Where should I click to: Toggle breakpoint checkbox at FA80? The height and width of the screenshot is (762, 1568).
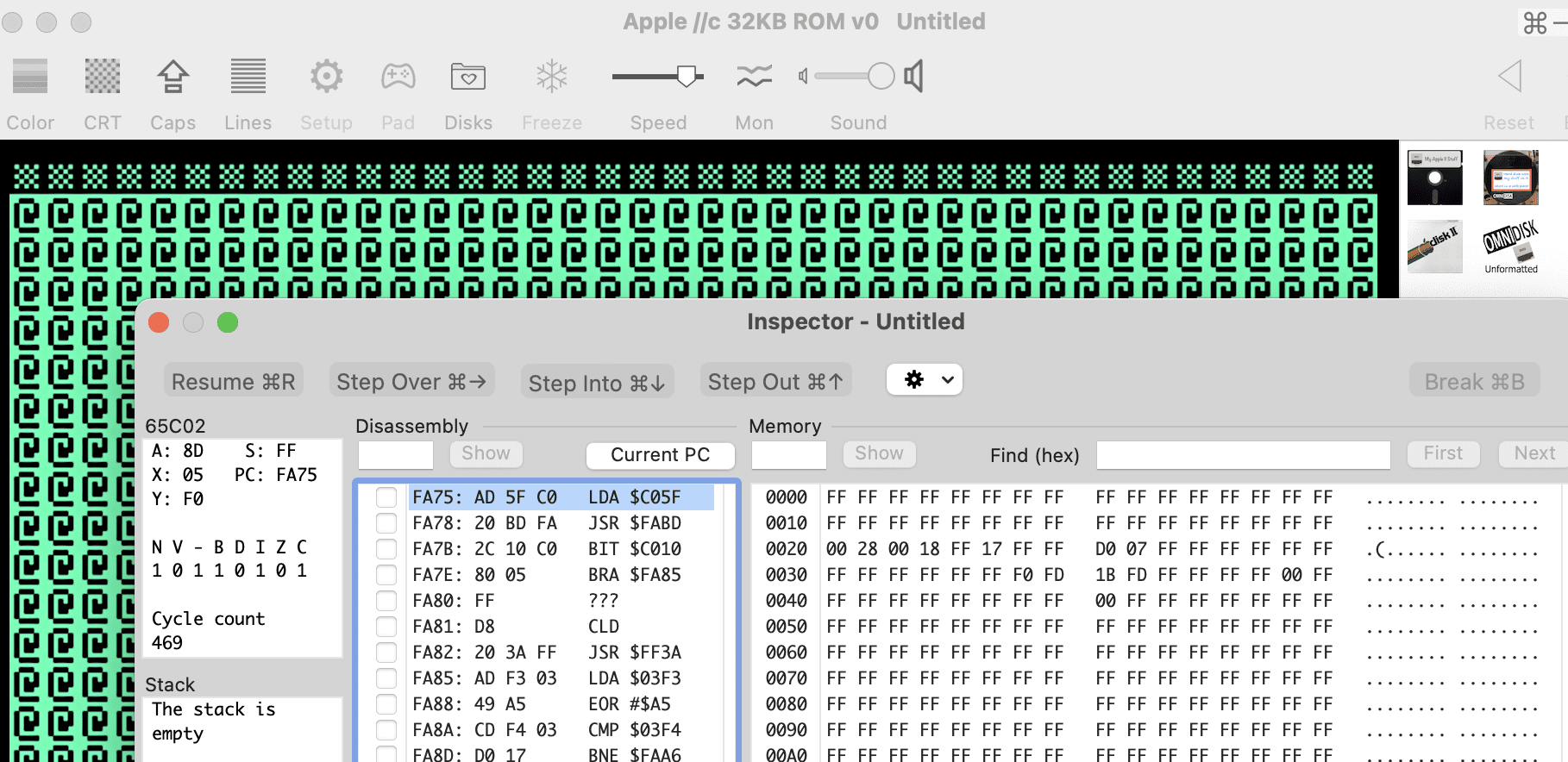tap(386, 601)
